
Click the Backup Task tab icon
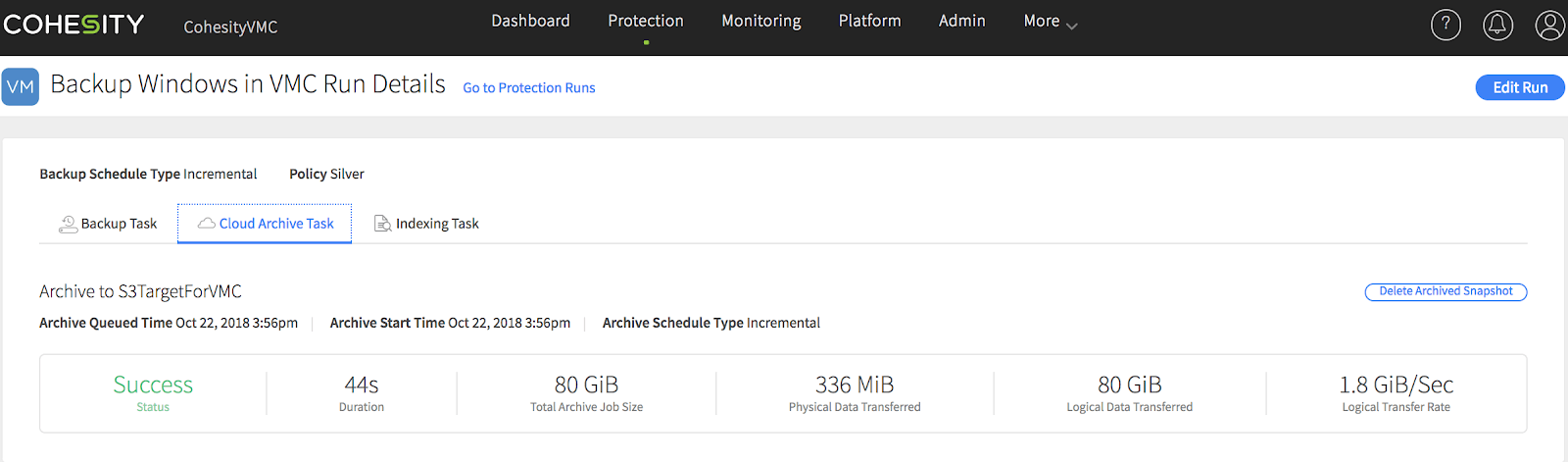[x=68, y=225]
